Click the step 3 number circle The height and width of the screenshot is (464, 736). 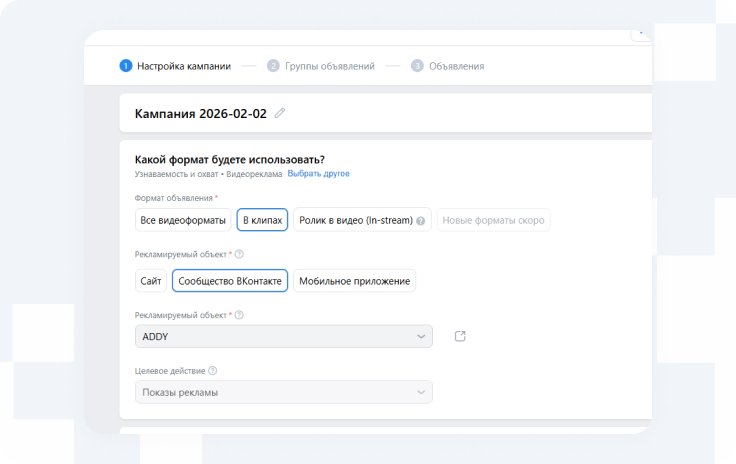(x=417, y=66)
